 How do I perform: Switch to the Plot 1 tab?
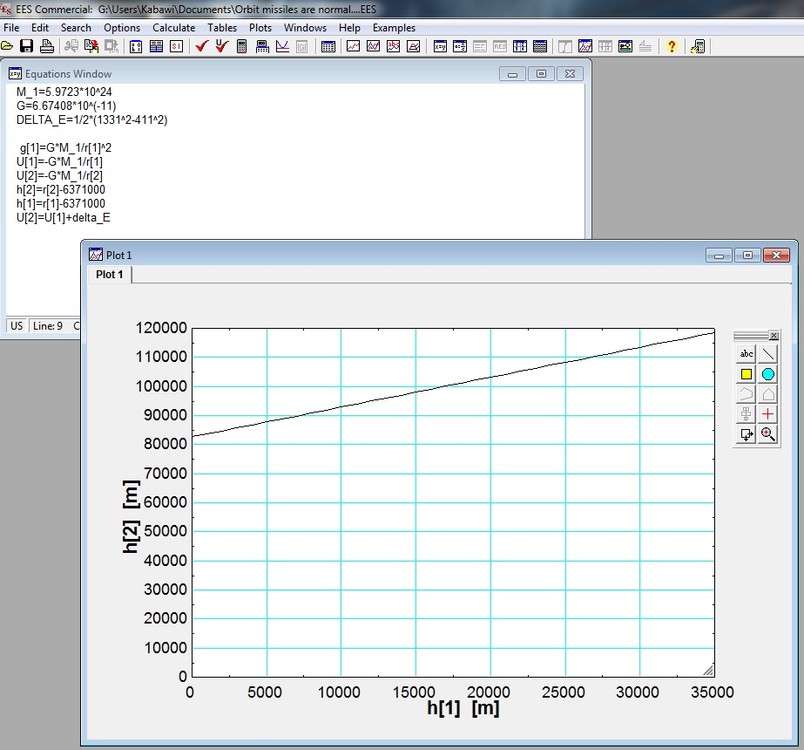coord(108,274)
